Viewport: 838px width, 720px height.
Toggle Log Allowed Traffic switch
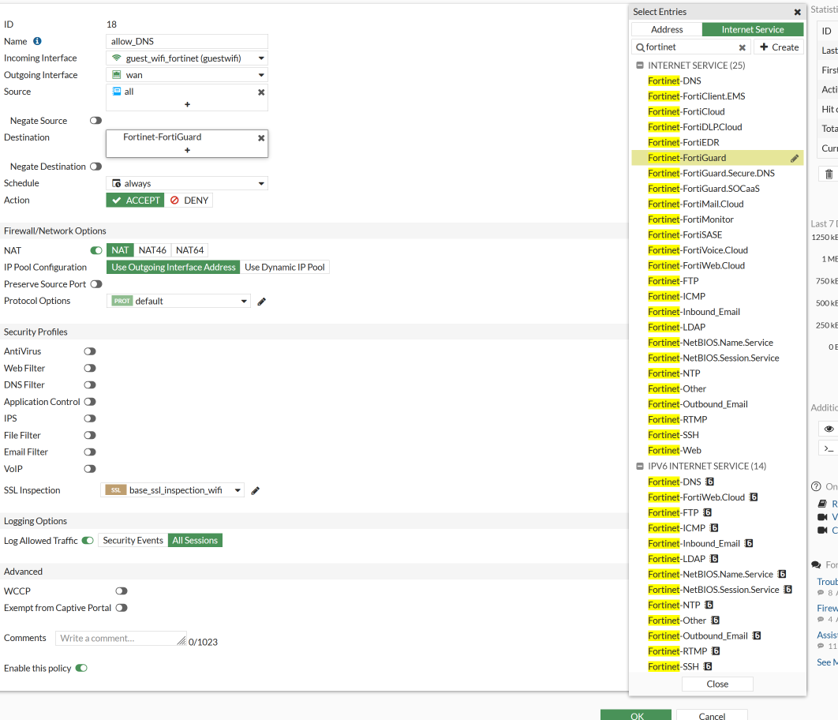tap(88, 540)
